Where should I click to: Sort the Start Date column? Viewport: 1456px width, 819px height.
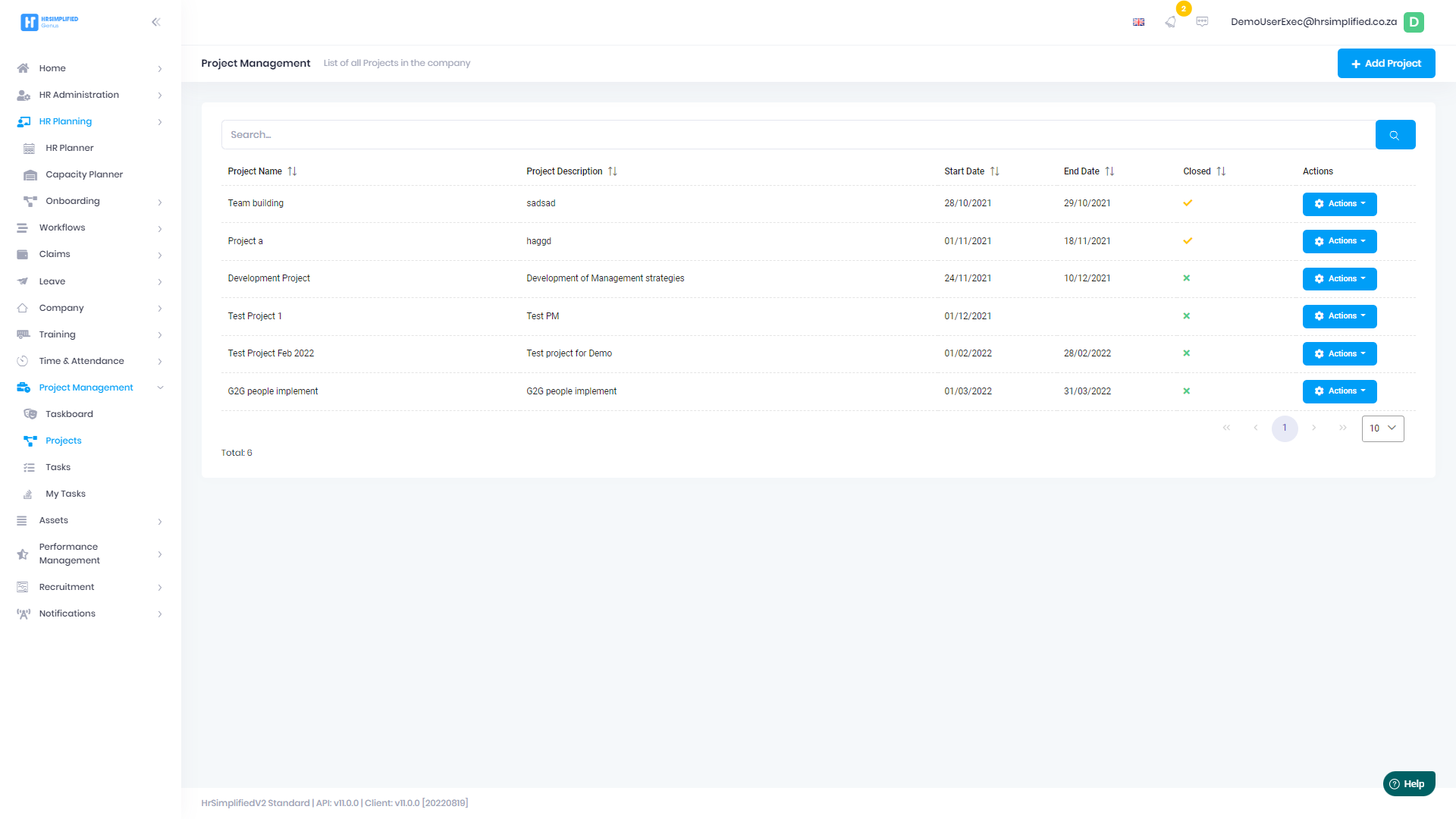coord(994,171)
